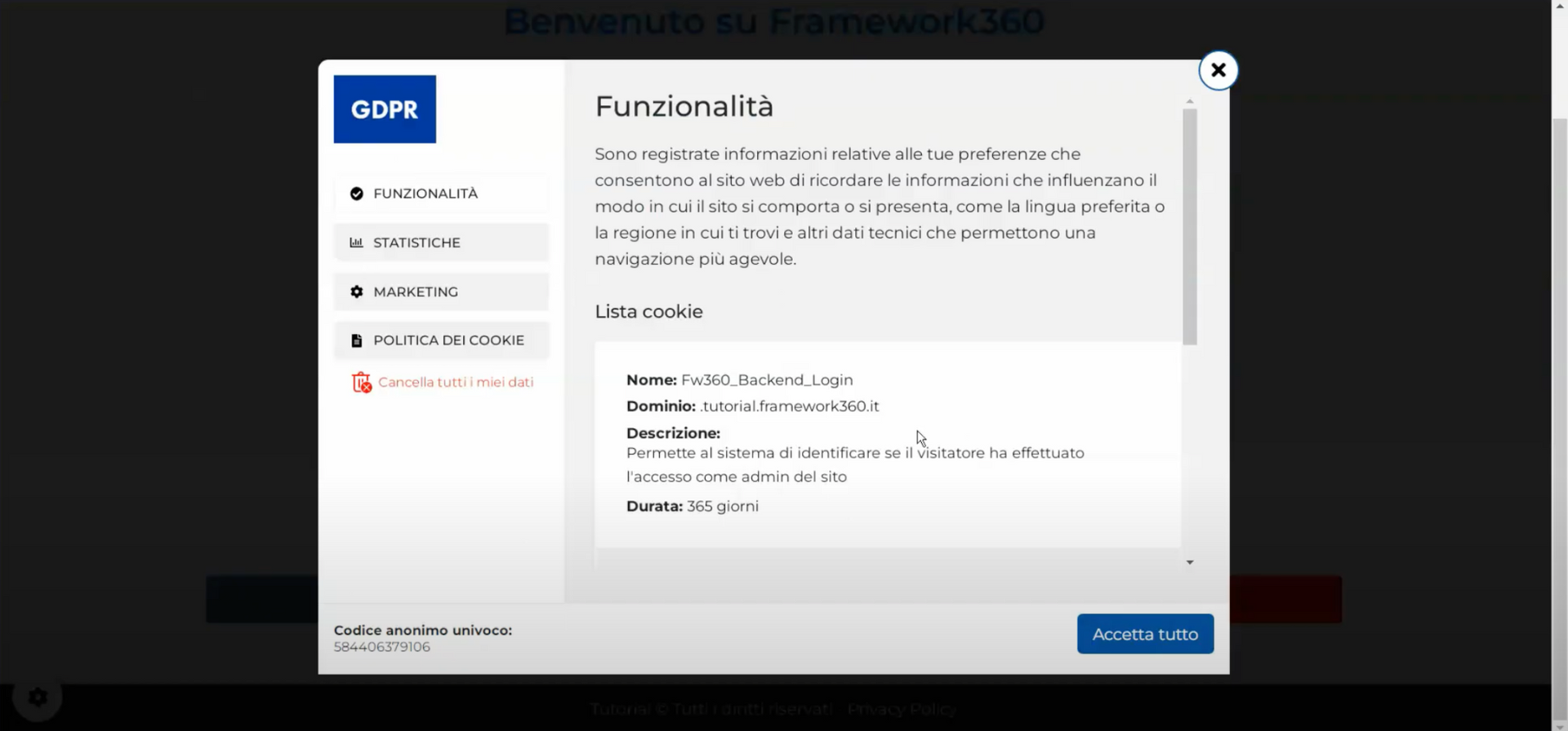Click the document icon beside POLITICA DEI COOKIE

(x=357, y=340)
